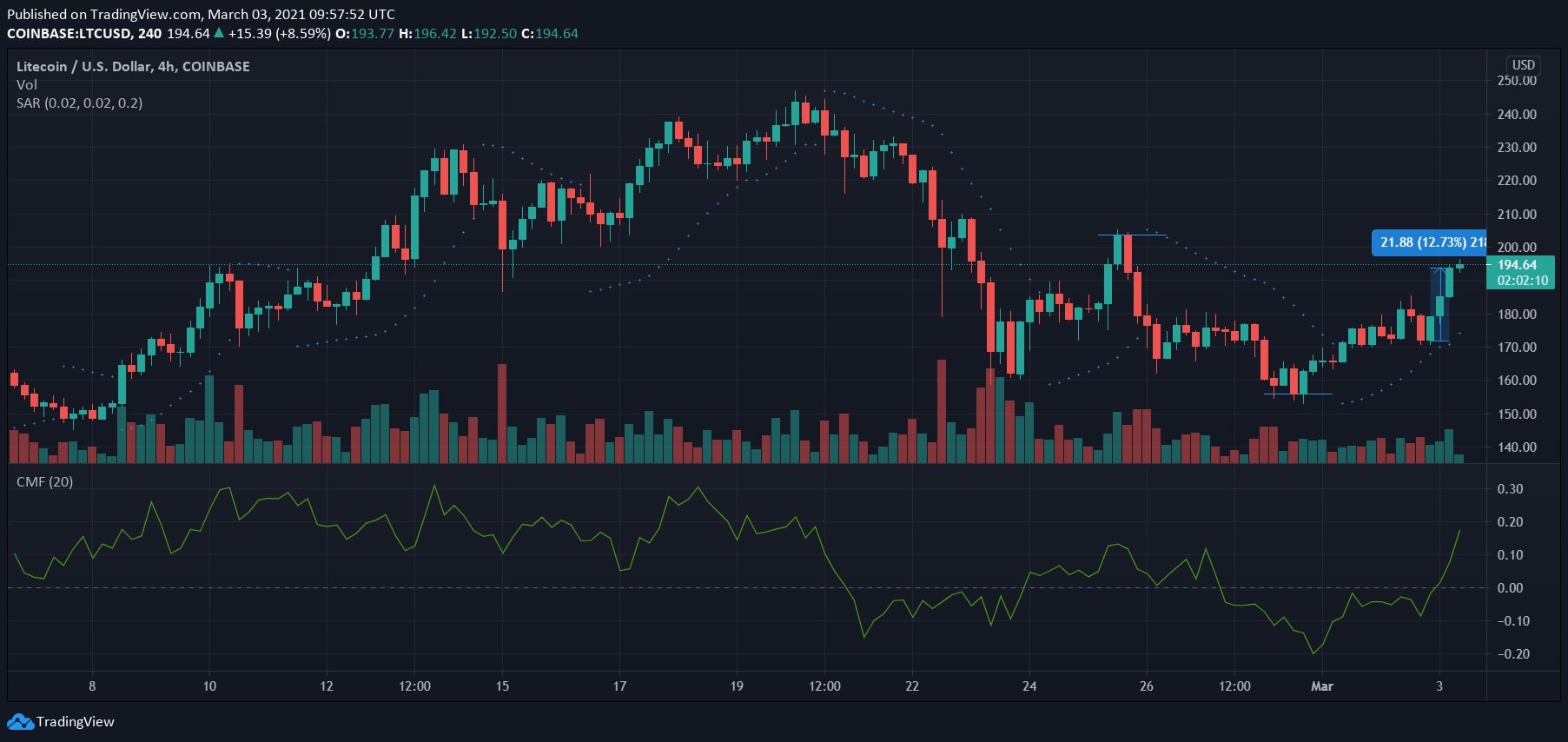Click the date label 10 on time axis

click(x=209, y=686)
